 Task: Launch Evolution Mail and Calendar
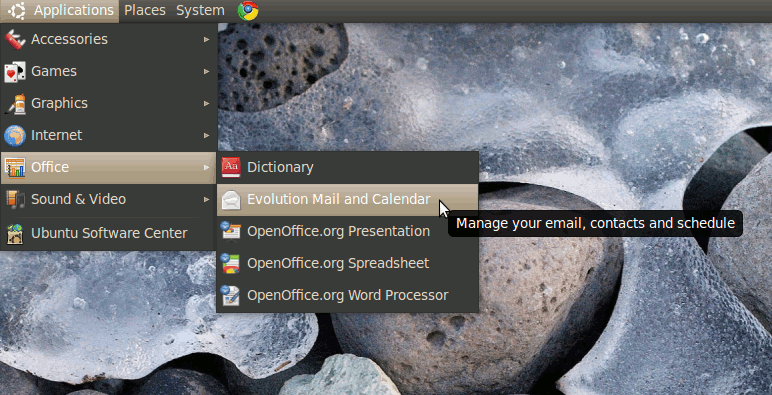348,199
